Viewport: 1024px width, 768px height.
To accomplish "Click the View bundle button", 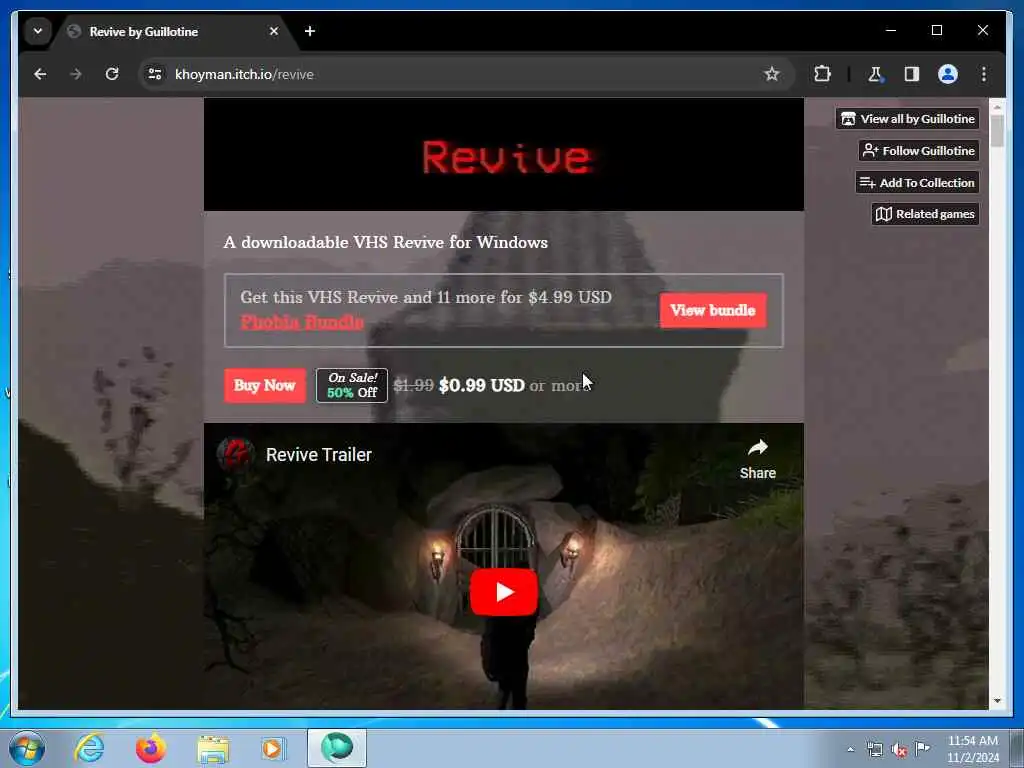I will (x=712, y=310).
